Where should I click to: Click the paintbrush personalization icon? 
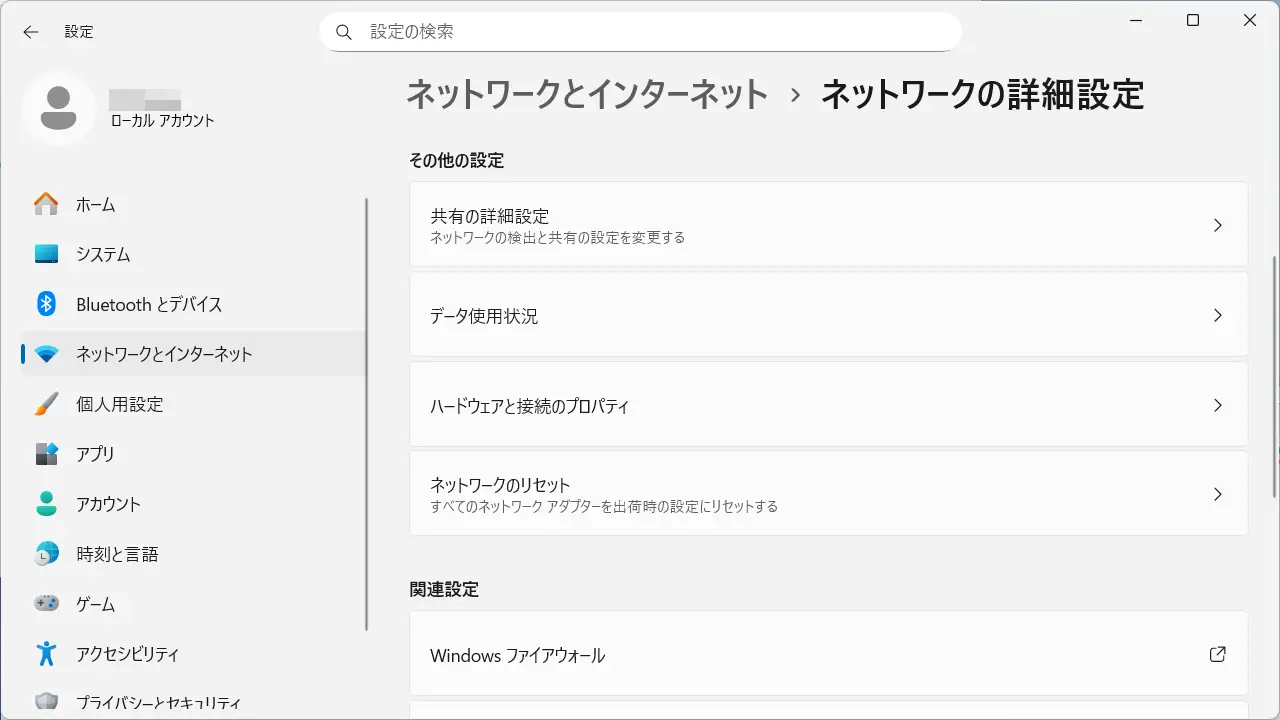point(46,404)
